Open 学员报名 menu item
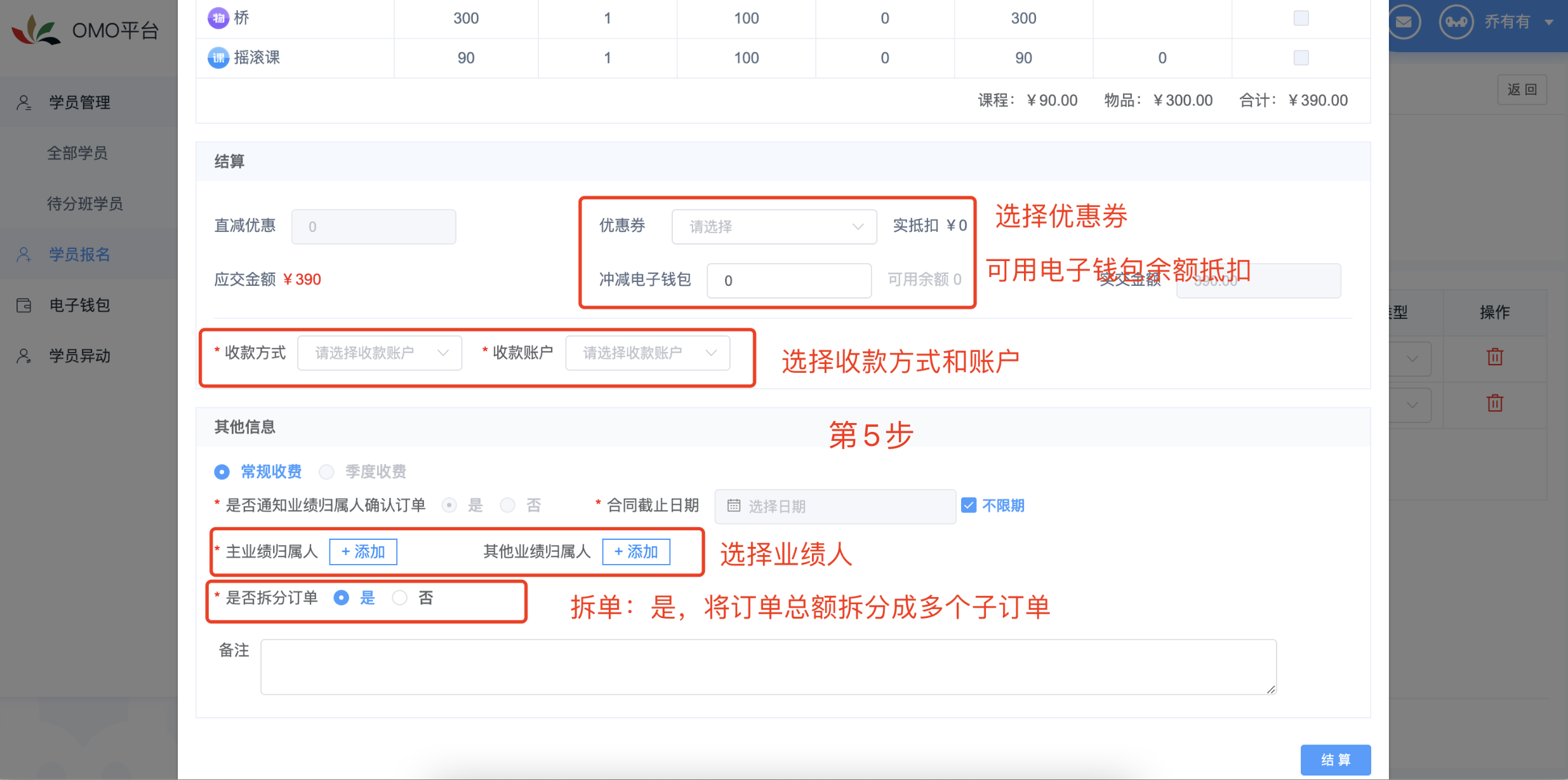 89,255
